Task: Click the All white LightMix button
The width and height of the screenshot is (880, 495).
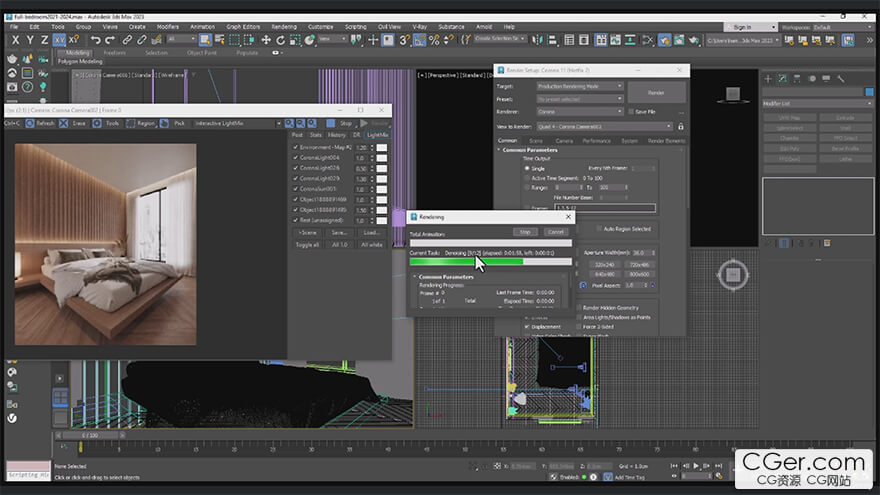Action: pyautogui.click(x=372, y=245)
